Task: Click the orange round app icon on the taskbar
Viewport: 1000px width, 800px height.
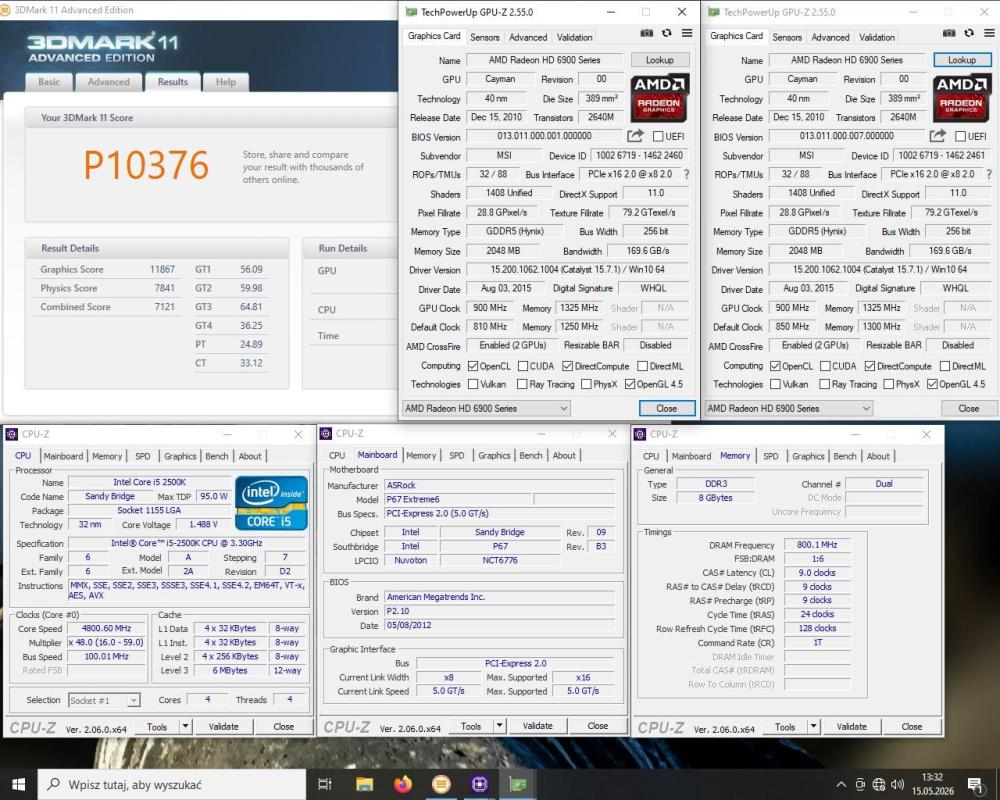Action: pyautogui.click(x=441, y=784)
